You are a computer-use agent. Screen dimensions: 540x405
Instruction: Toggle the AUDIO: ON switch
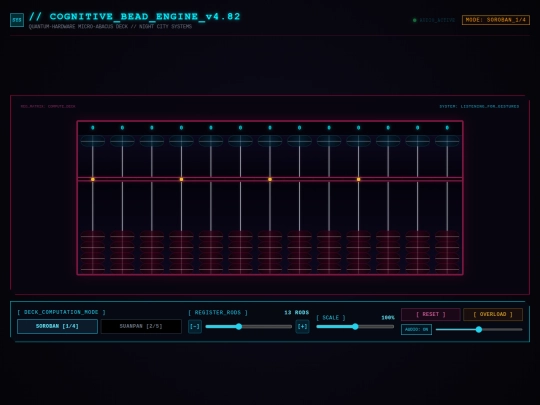(416, 330)
